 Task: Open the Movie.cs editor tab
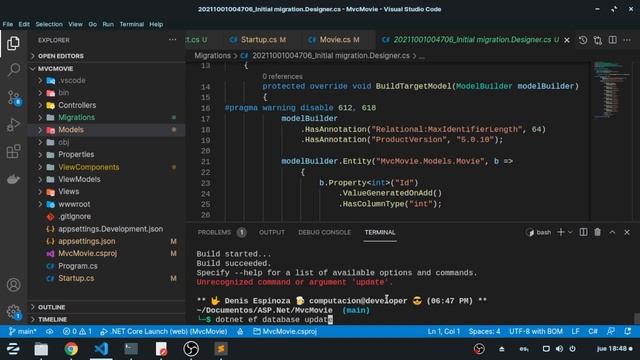[334, 40]
